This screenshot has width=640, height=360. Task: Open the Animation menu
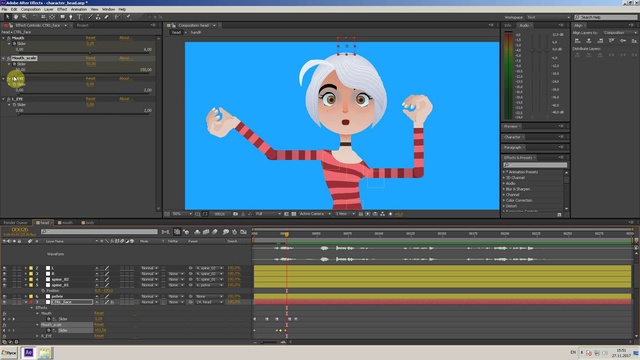[x=79, y=9]
